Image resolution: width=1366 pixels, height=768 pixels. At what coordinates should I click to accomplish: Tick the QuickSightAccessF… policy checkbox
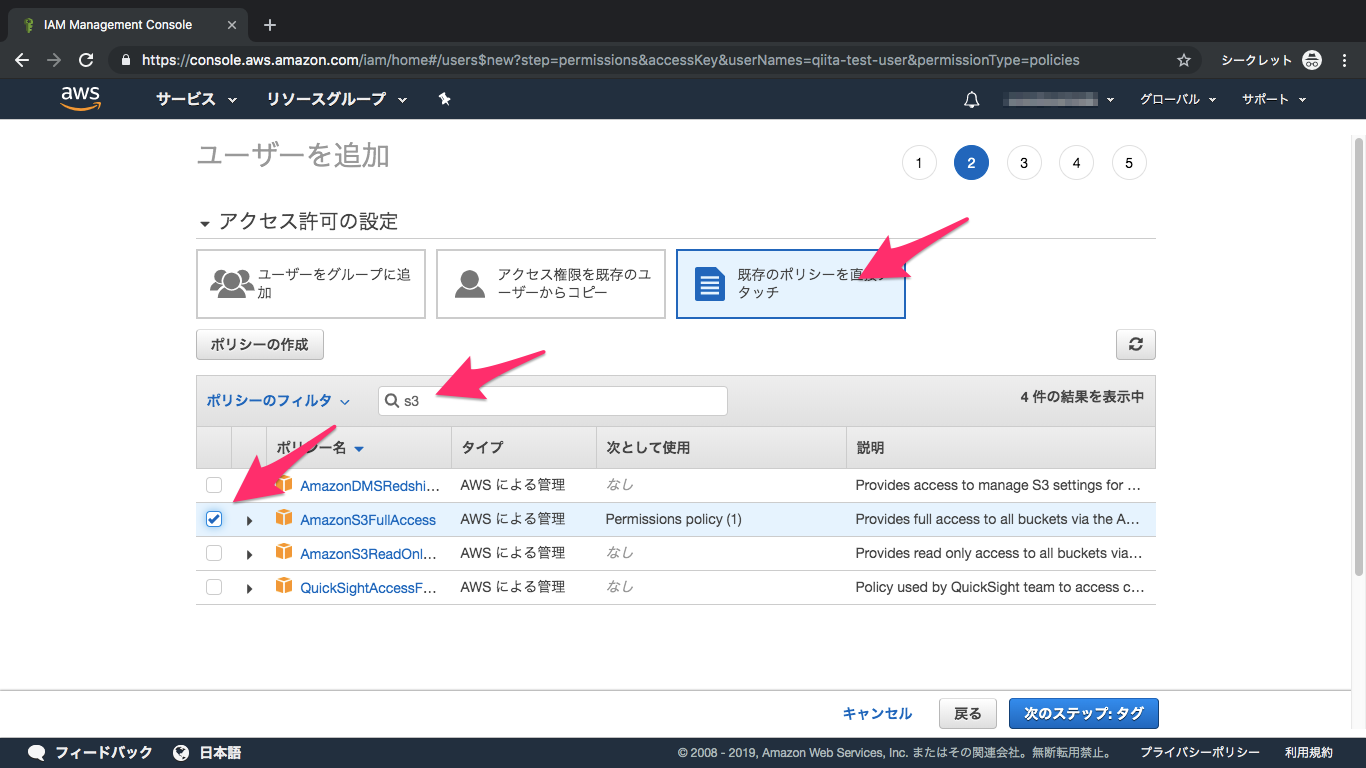click(x=214, y=587)
